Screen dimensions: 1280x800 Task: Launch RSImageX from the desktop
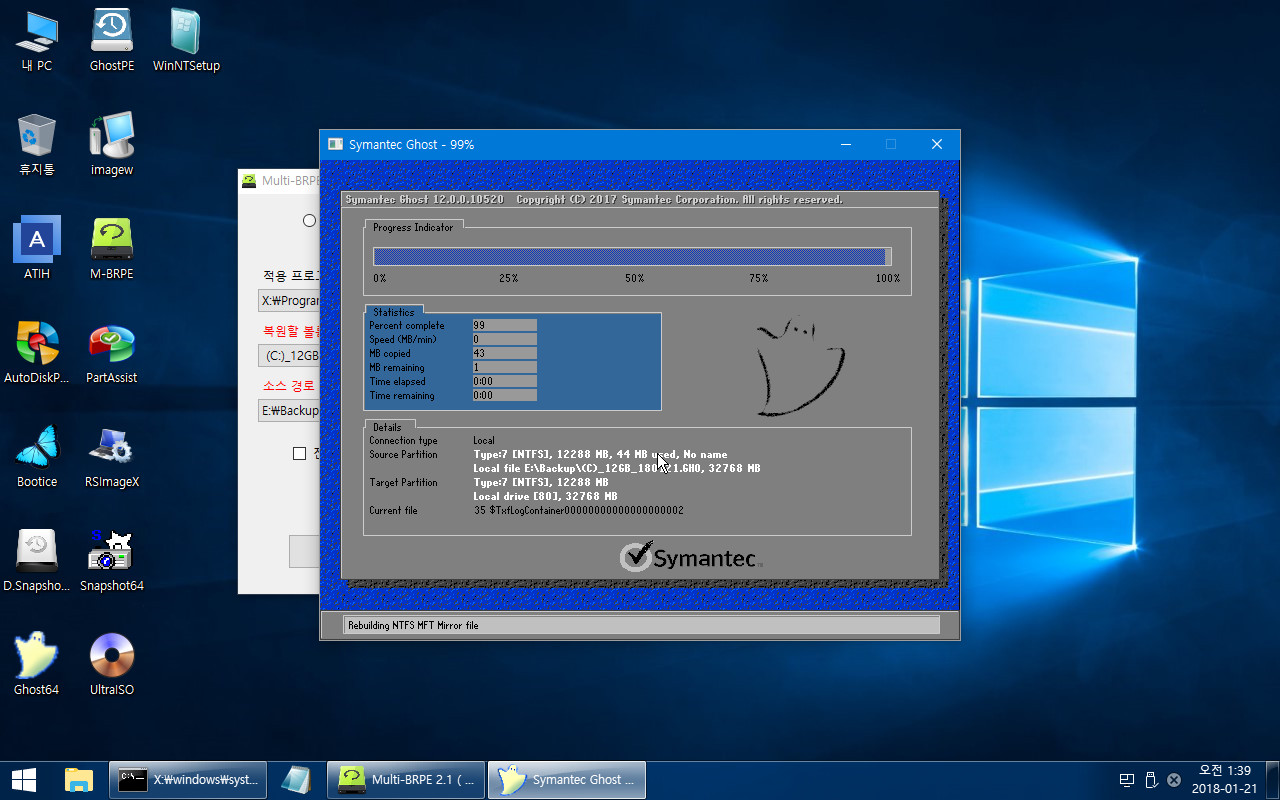click(x=112, y=456)
